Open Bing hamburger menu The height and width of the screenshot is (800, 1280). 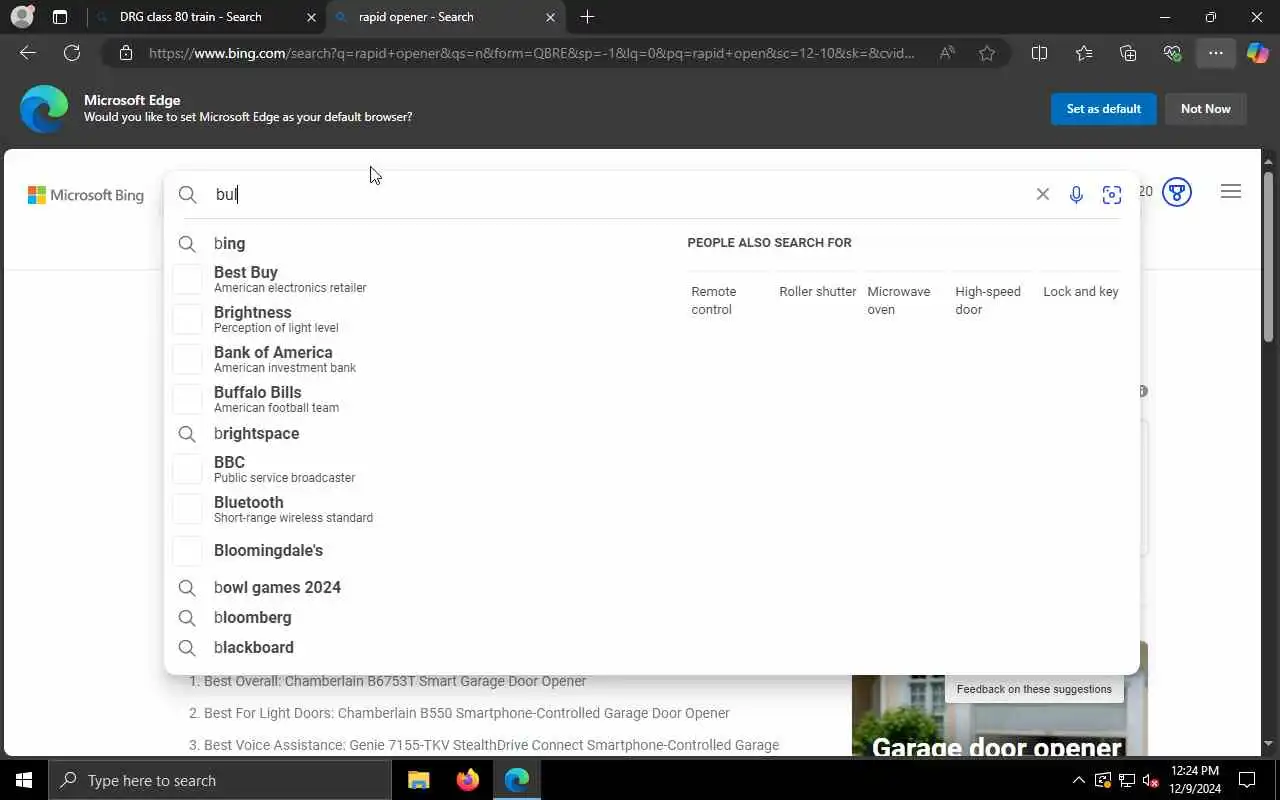[1231, 191]
